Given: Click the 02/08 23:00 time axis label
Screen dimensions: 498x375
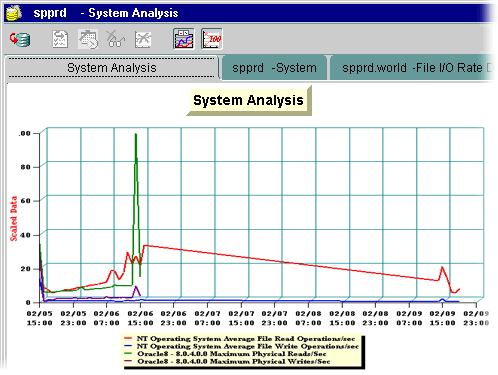Looking at the screenshot, I should [375, 318].
